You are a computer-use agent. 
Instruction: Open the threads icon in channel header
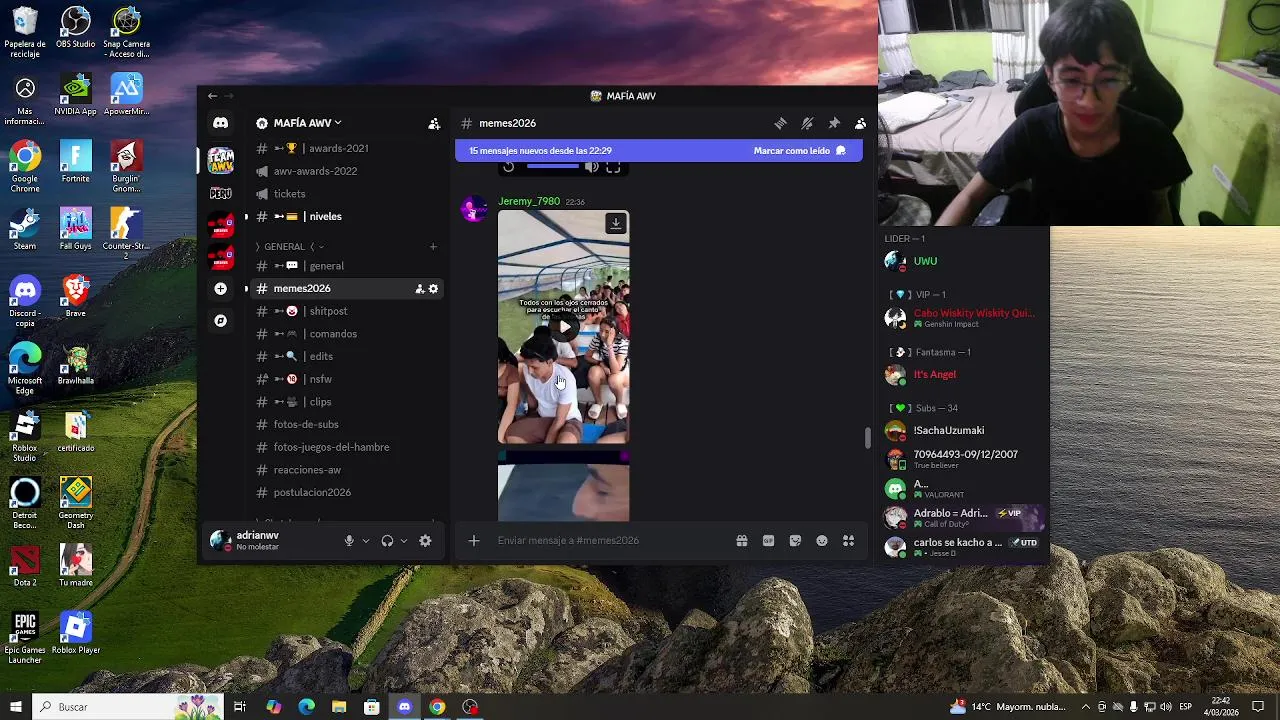click(x=780, y=123)
